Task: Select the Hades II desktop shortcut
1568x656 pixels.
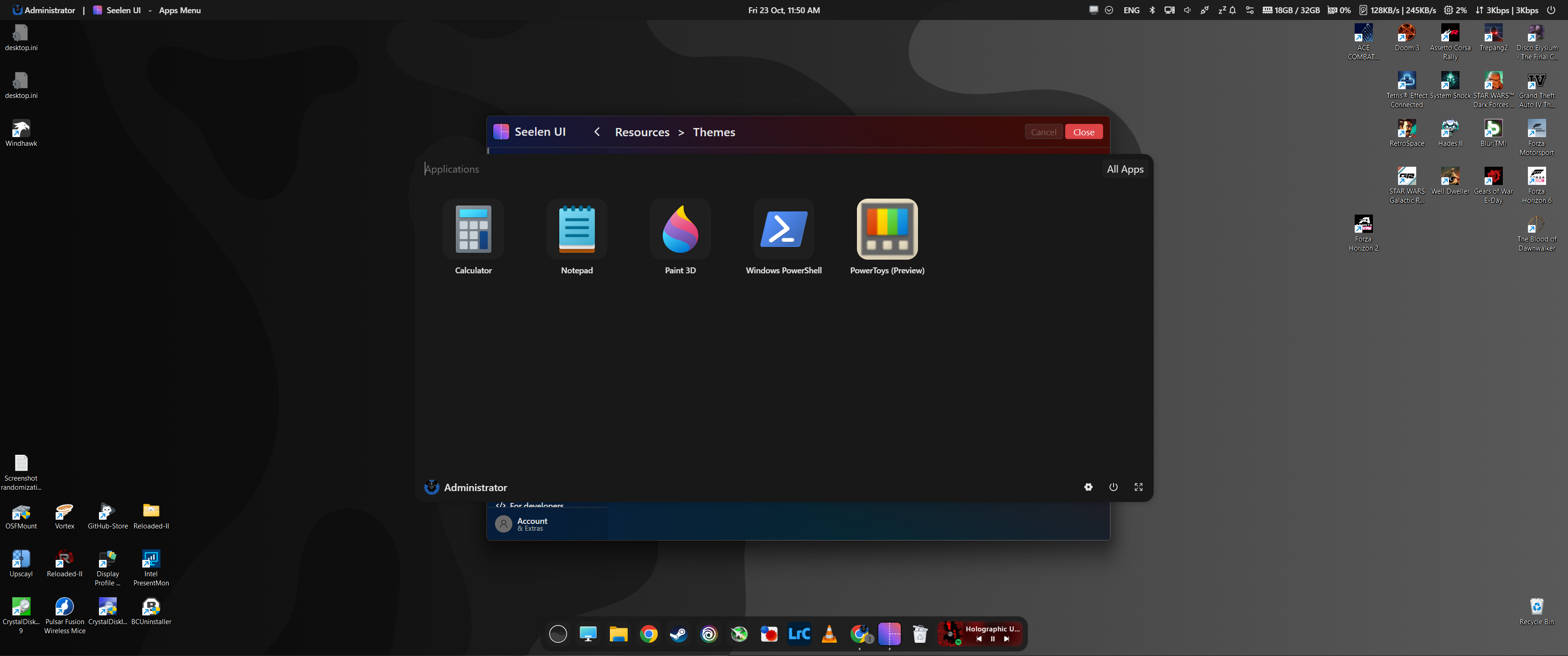Action: pos(1449,133)
